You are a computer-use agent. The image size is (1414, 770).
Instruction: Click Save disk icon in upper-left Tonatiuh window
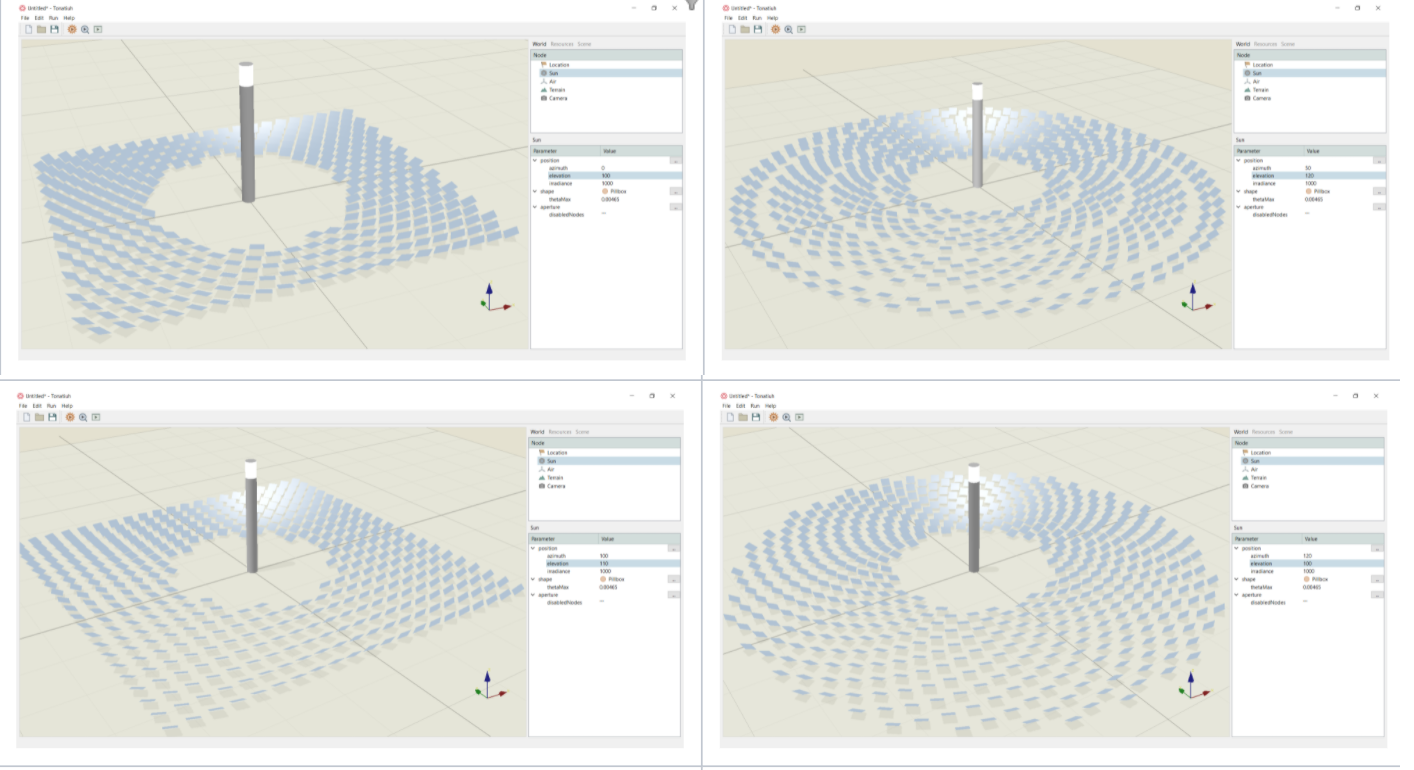(54, 29)
